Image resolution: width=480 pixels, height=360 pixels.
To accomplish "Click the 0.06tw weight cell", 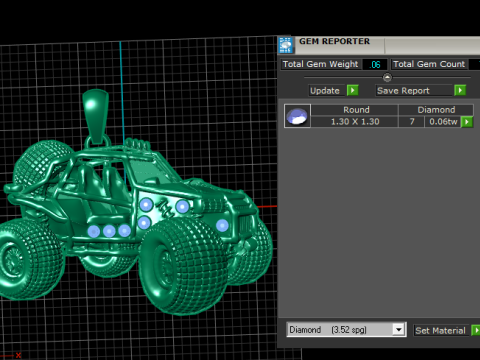I will click(443, 122).
